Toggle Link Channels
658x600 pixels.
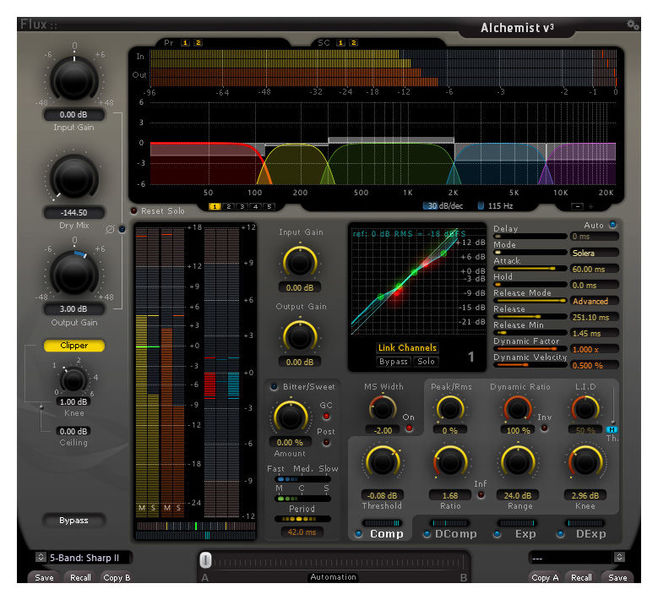[407, 347]
